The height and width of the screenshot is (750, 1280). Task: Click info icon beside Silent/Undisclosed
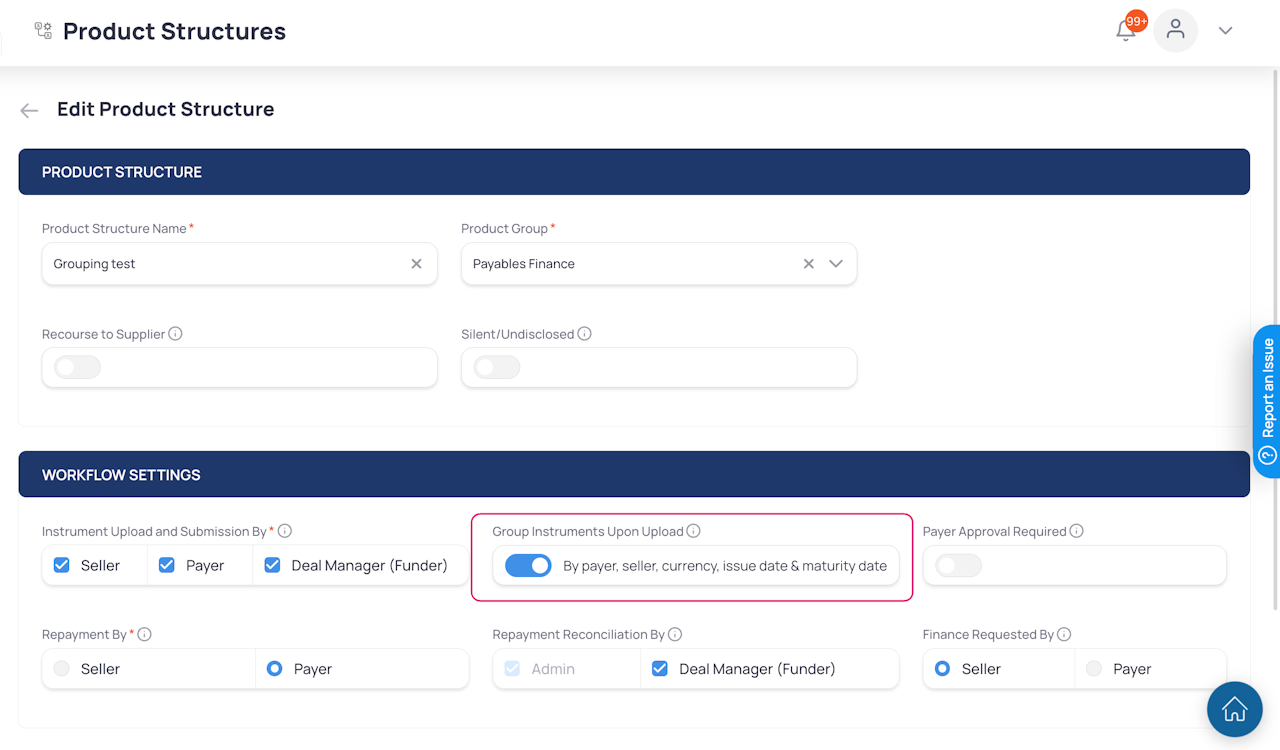click(585, 334)
